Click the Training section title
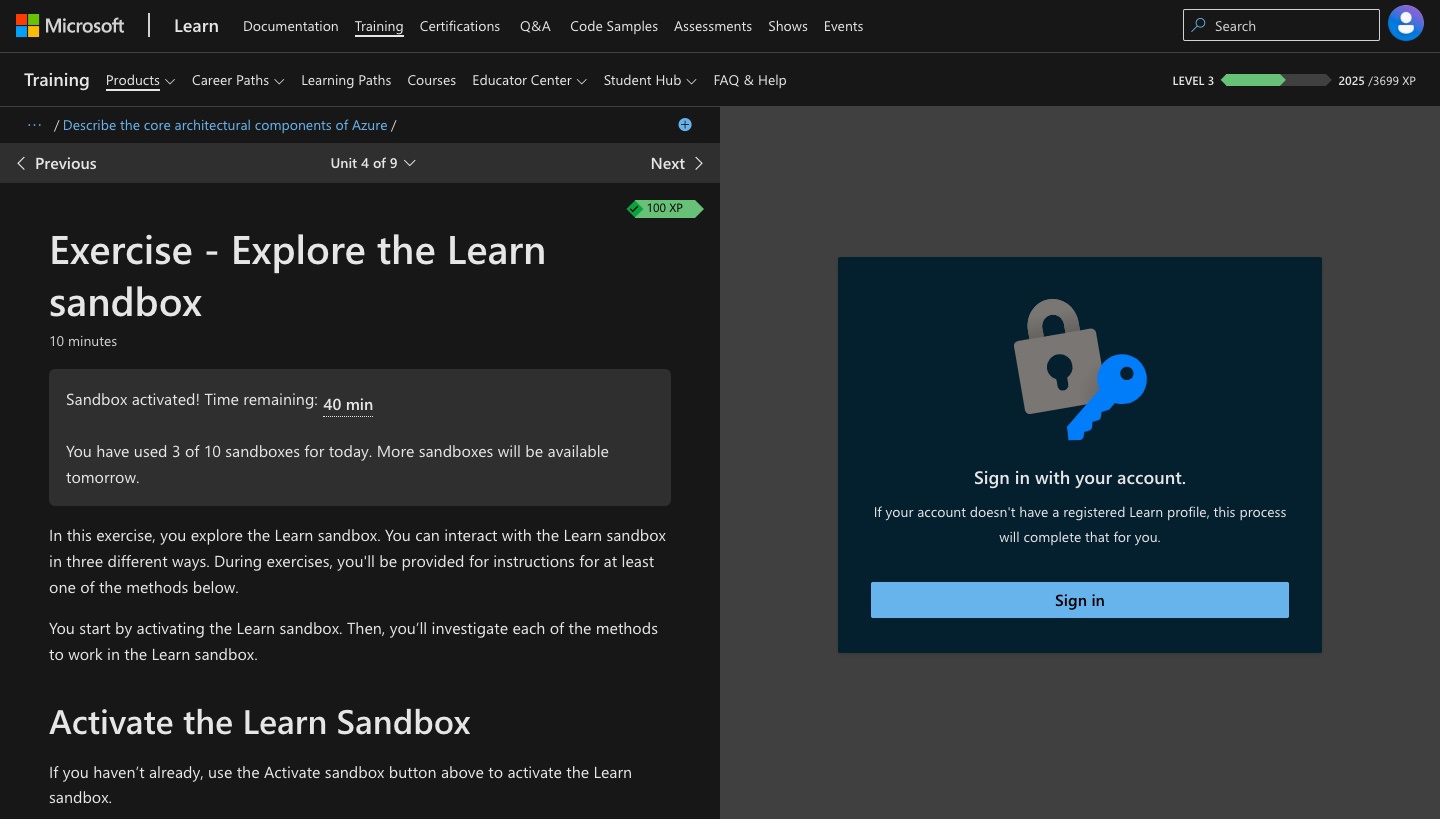This screenshot has height=819, width=1440. click(x=57, y=80)
